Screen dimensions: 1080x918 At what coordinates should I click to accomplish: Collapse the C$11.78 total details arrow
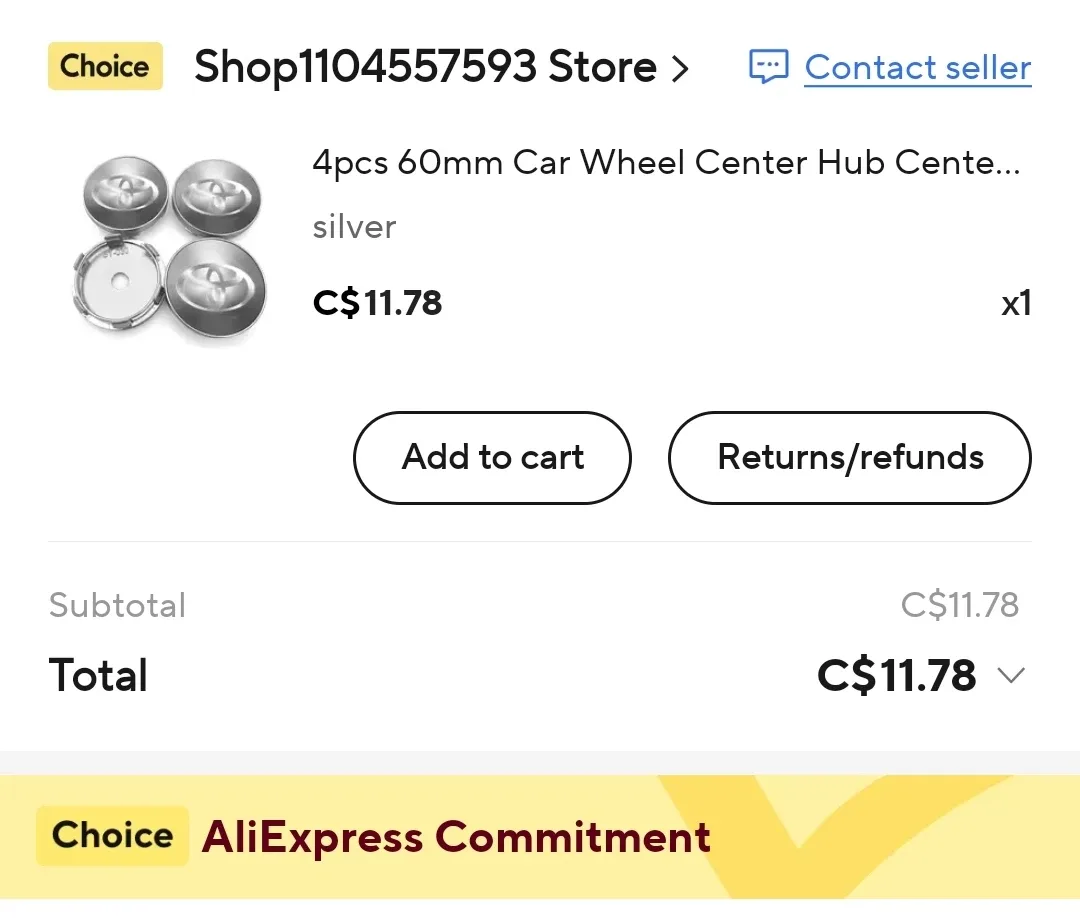tap(1011, 675)
